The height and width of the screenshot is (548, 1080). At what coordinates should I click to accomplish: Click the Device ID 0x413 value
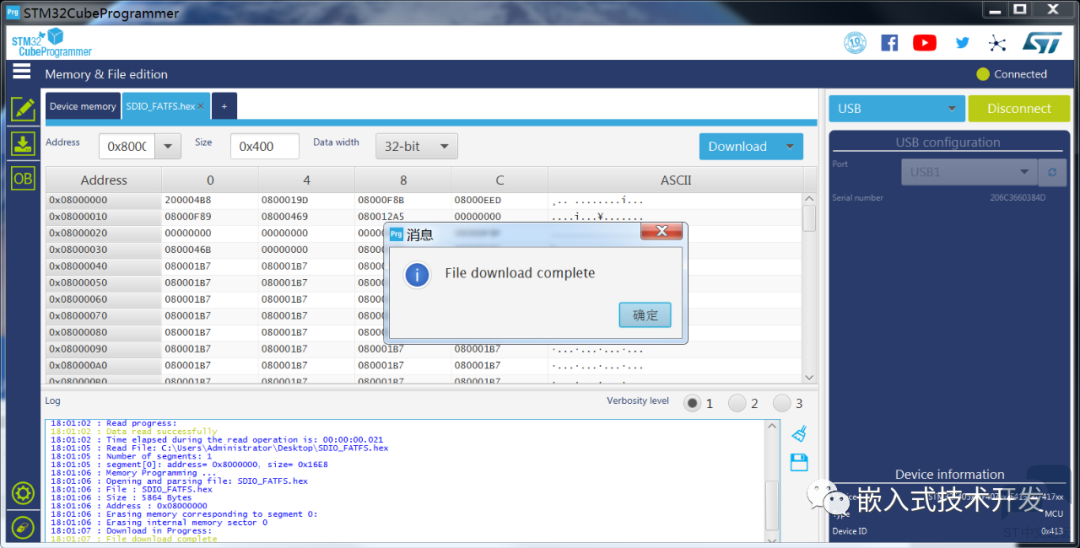pyautogui.click(x=1052, y=531)
